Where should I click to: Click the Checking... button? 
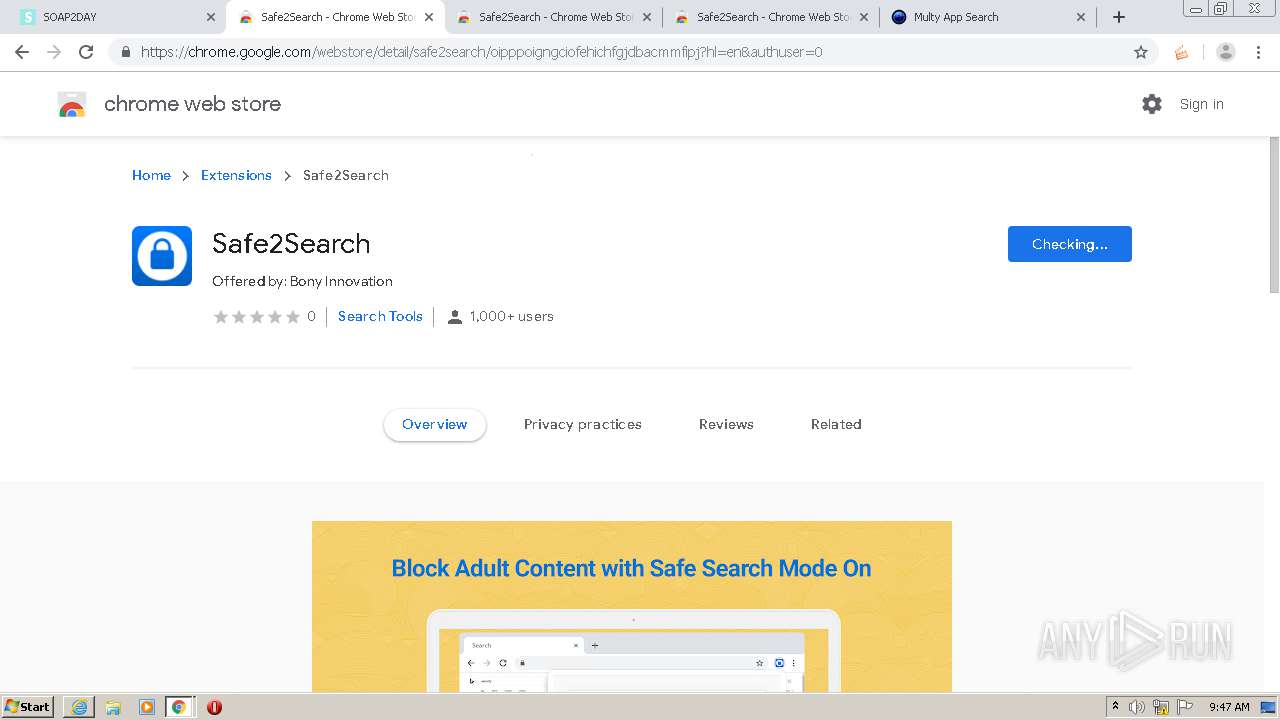[1070, 244]
